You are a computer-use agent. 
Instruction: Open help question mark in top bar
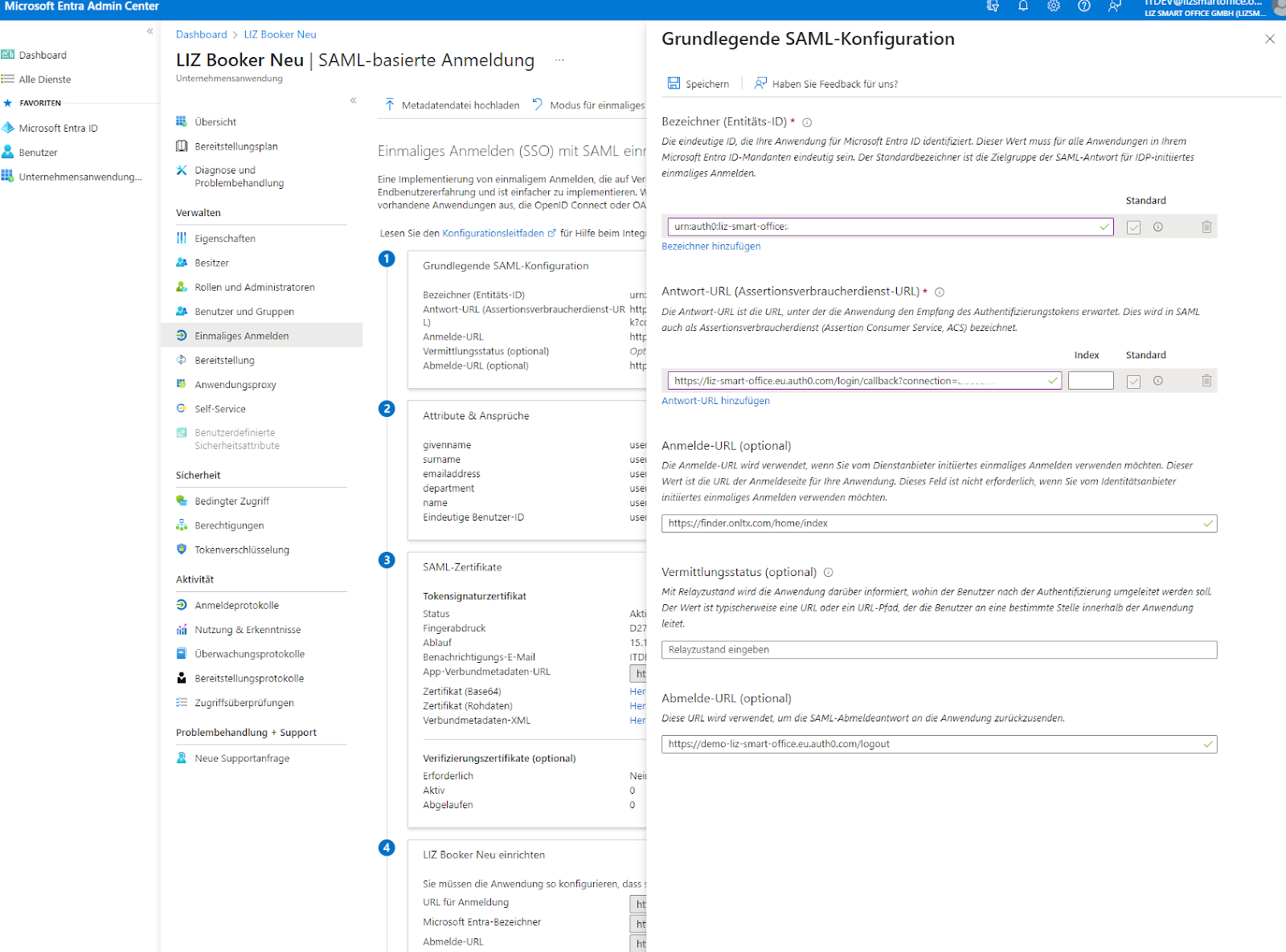1084,6
